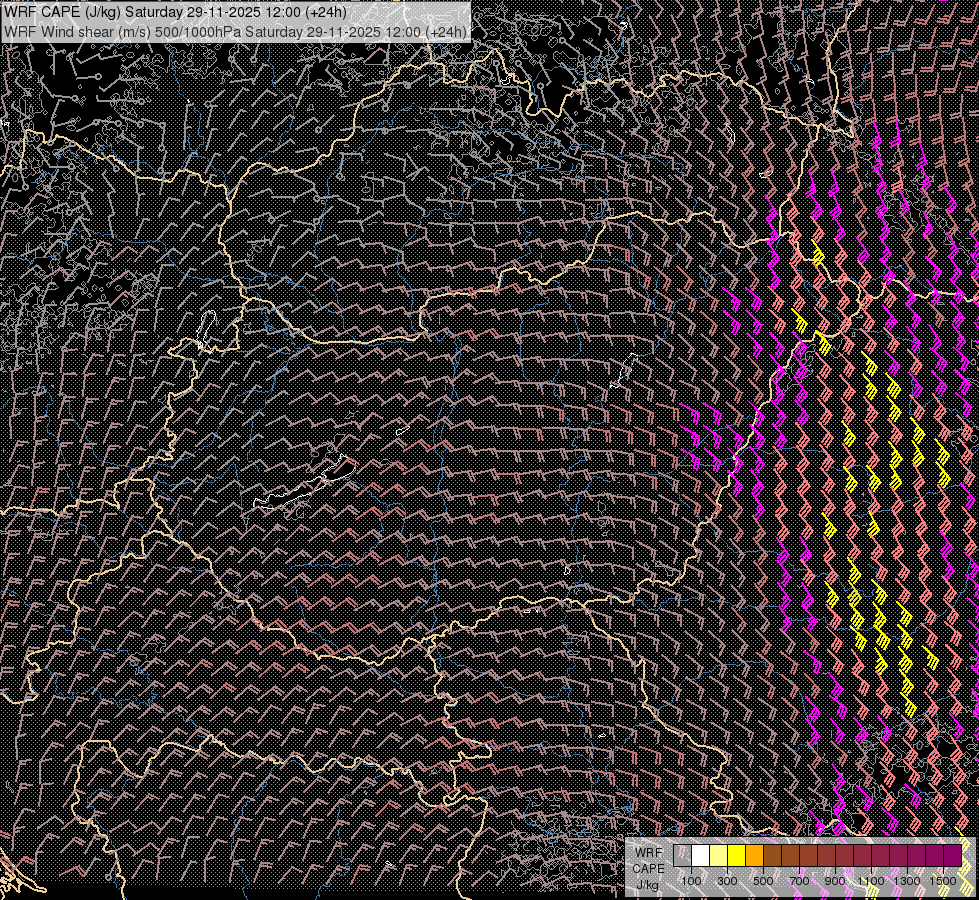Click the 1100 label on the CAPE scale
Image resolution: width=979 pixels, height=900 pixels.
[871, 881]
